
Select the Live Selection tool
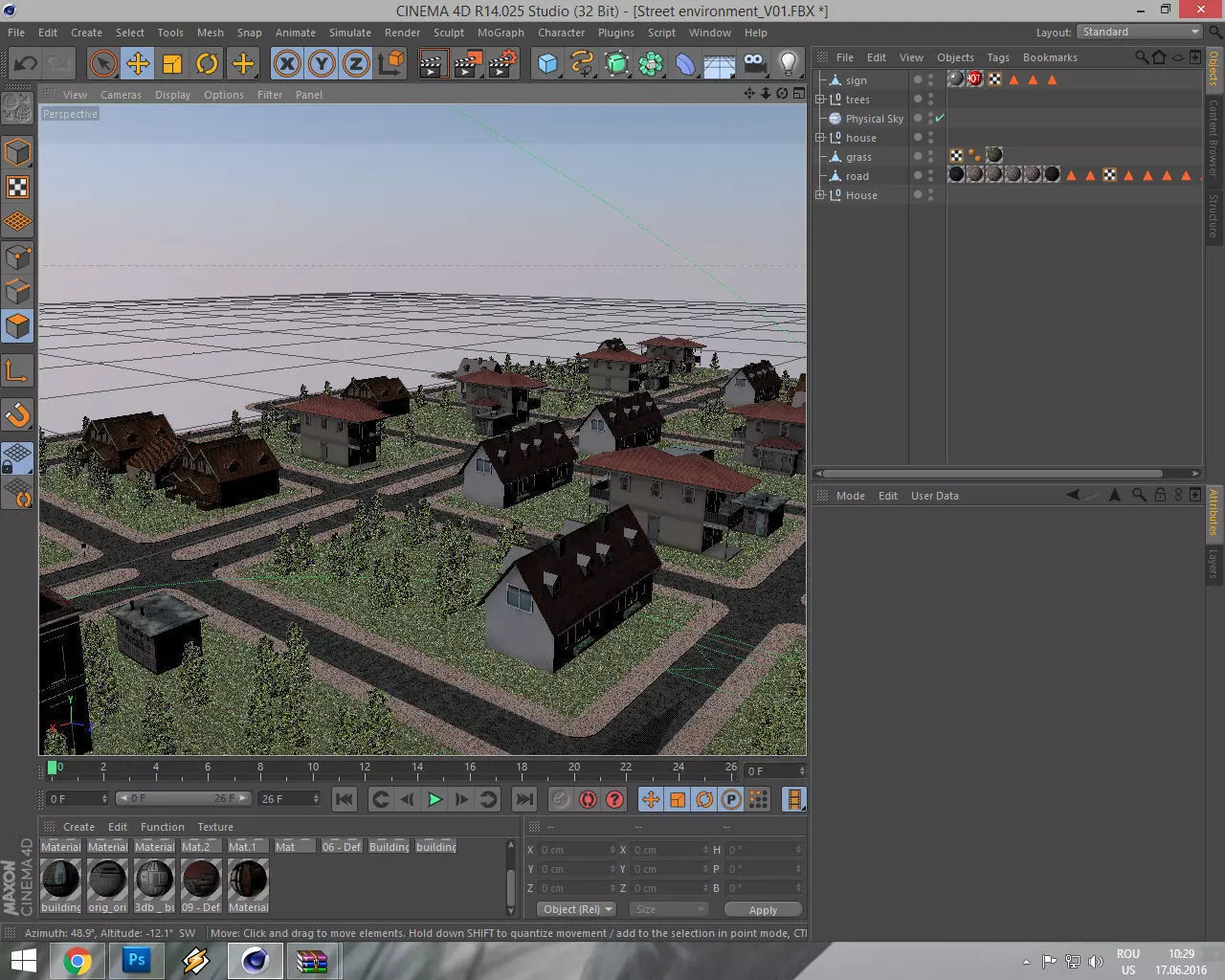[102, 64]
